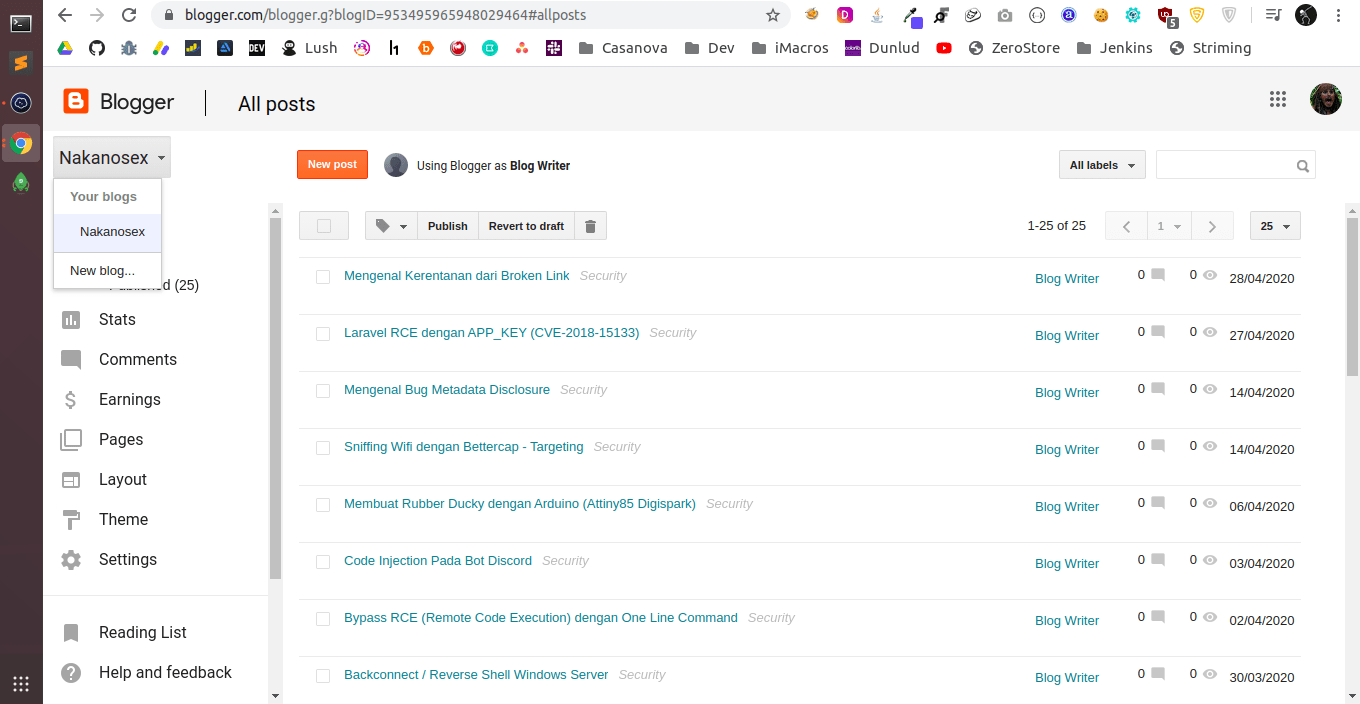The image size is (1360, 704).
Task: Expand the page number '1' dropdown
Action: point(1169,225)
